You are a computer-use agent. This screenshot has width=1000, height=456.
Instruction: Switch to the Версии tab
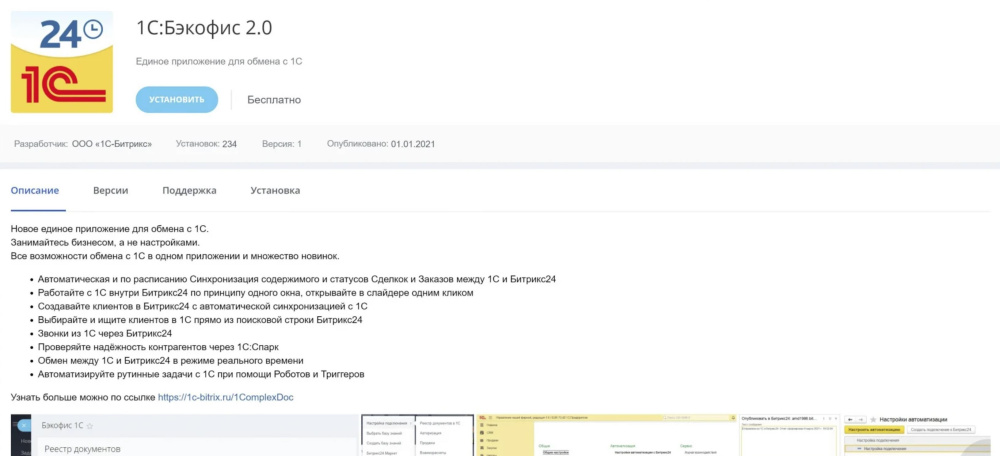coord(110,190)
